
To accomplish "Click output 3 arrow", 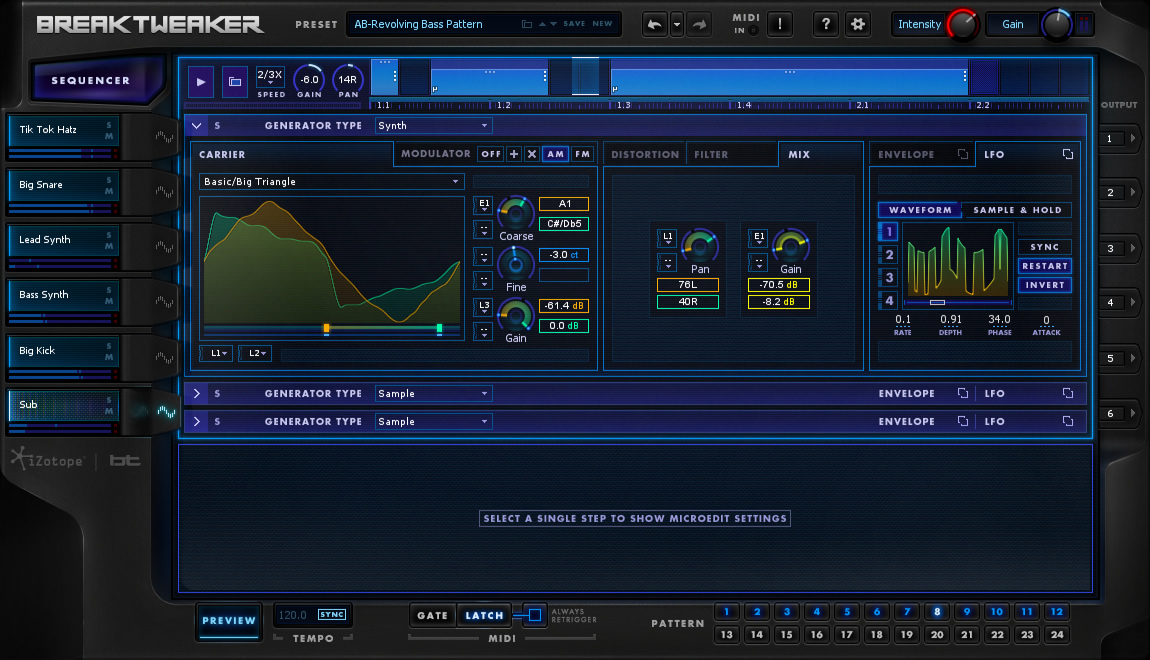I will click(x=1132, y=249).
